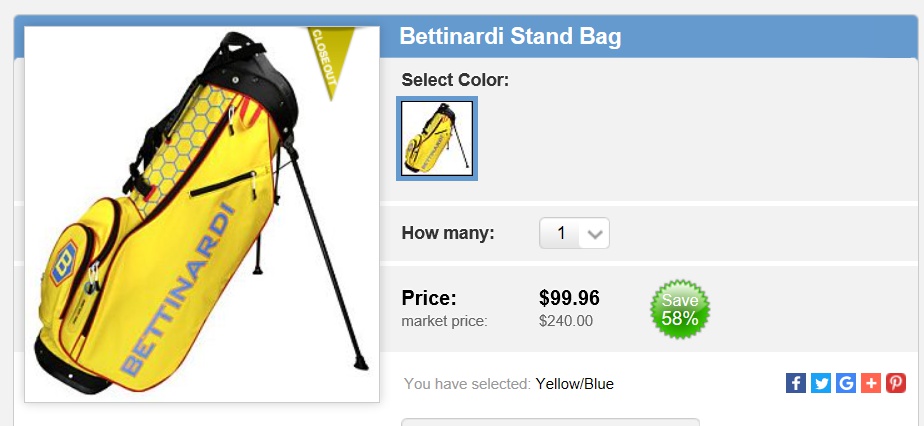Select the Yellow/Blue color swatch
Viewport: 924px width, 426px height.
coord(437,138)
